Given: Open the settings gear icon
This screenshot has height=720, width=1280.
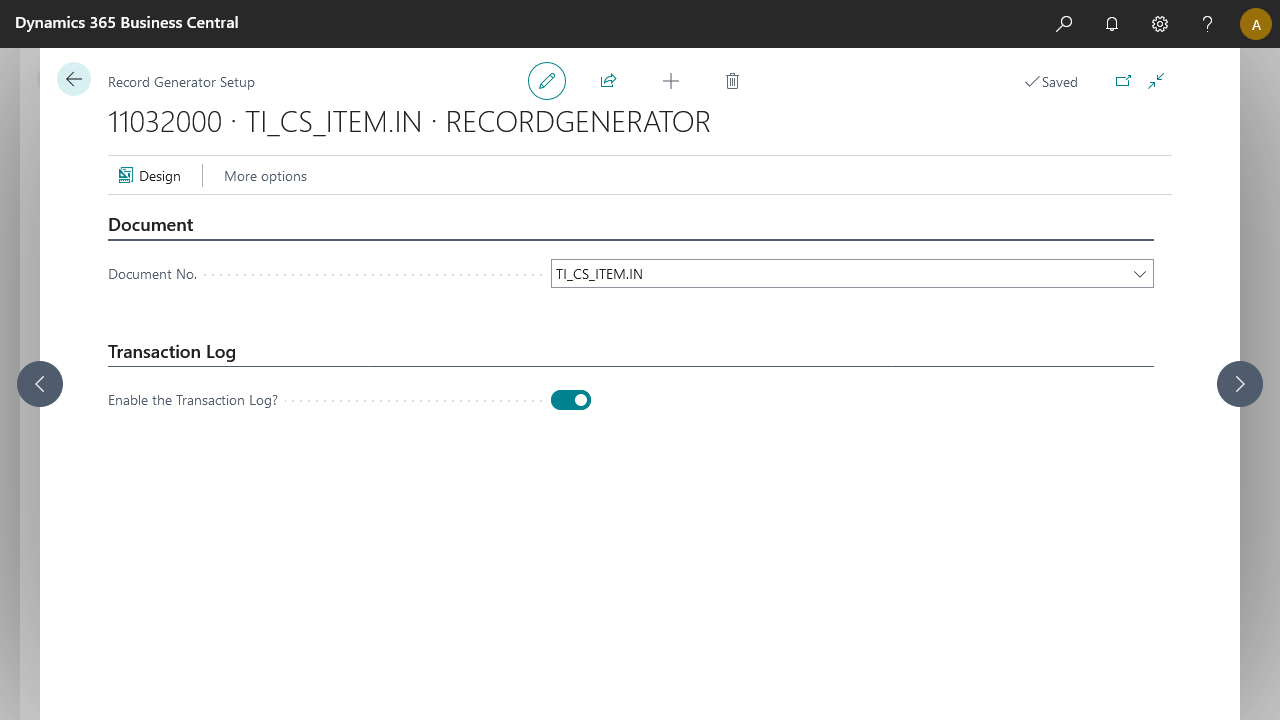Looking at the screenshot, I should coord(1160,24).
